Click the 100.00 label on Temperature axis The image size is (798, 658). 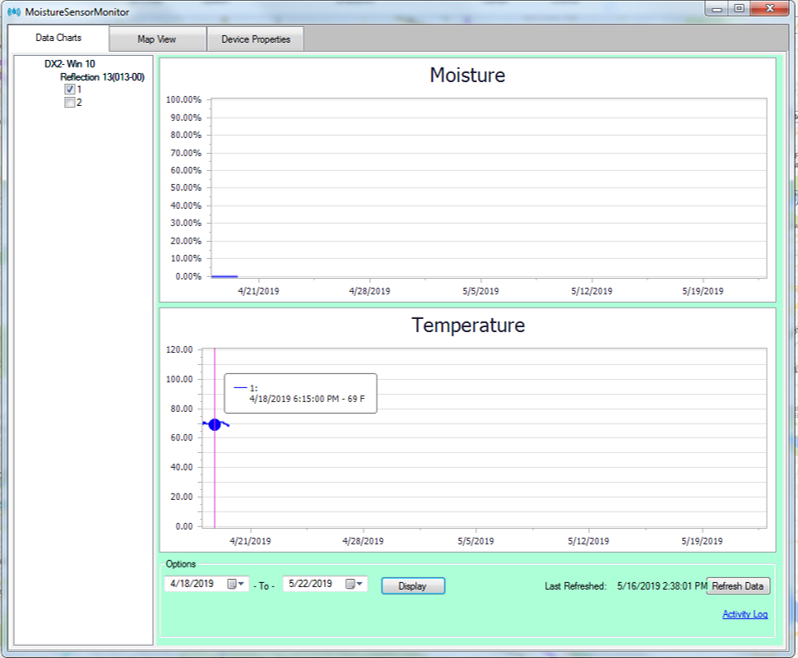[x=179, y=379]
